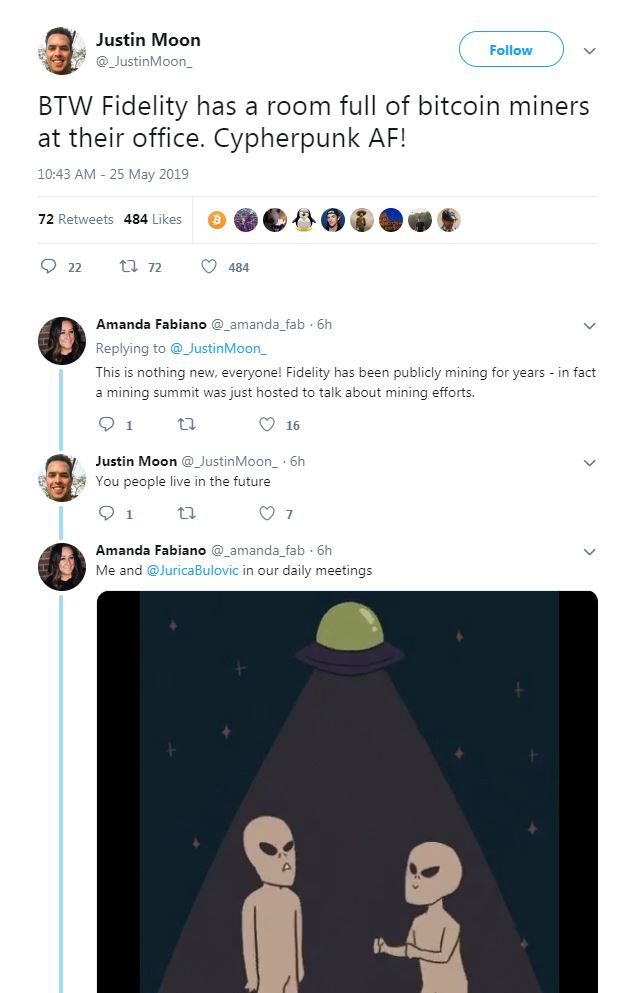The image size is (637, 993).
Task: Reply to 'You people live in the future'
Action: [x=106, y=514]
